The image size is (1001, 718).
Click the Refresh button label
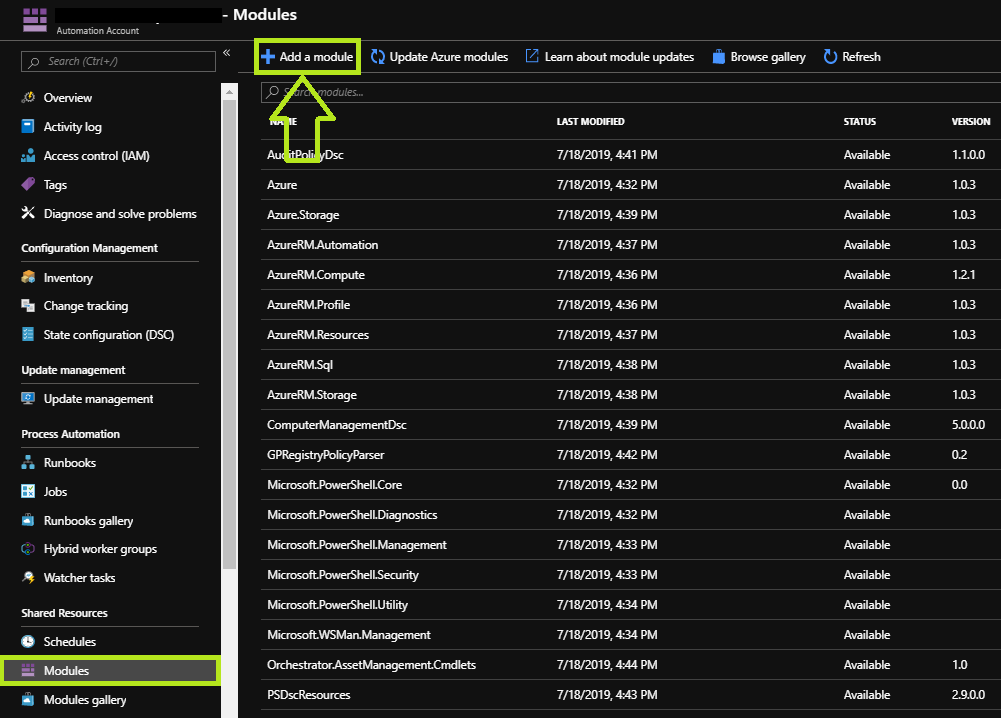pyautogui.click(x=861, y=57)
